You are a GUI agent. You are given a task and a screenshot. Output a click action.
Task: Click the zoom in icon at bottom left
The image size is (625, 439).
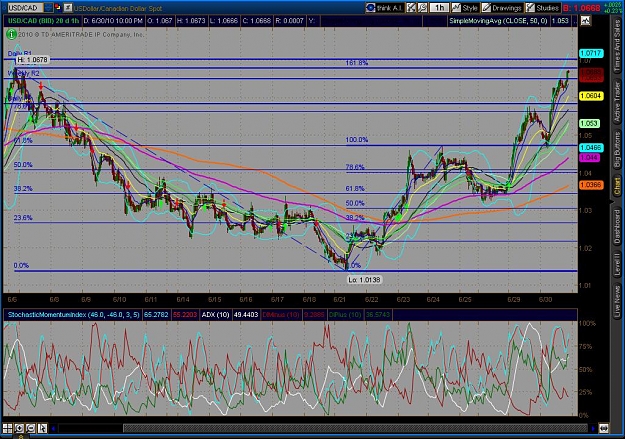click(x=19, y=428)
